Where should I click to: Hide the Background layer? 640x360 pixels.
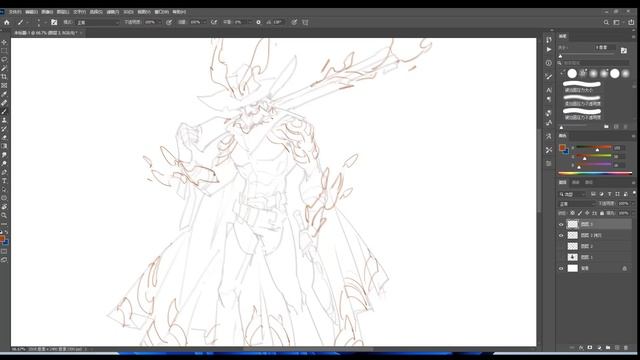[561, 269]
